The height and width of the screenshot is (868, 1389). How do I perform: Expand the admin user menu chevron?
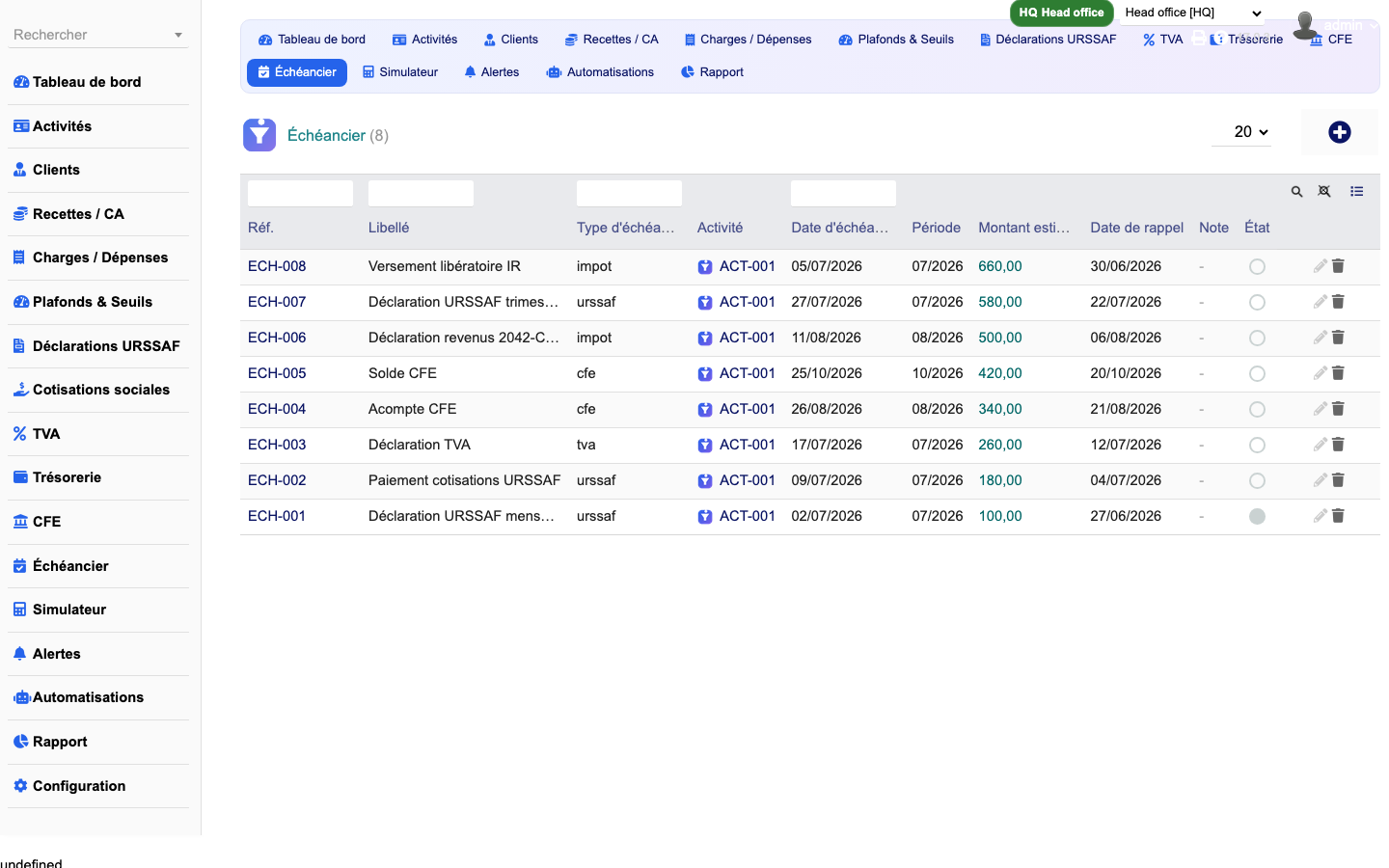(x=1375, y=26)
